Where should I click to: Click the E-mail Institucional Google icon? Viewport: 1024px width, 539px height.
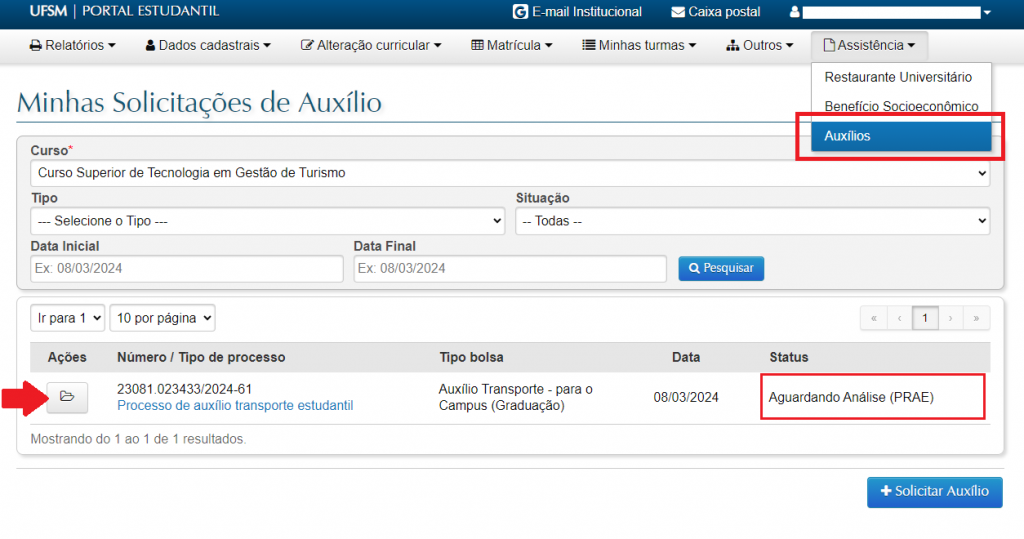pyautogui.click(x=519, y=12)
